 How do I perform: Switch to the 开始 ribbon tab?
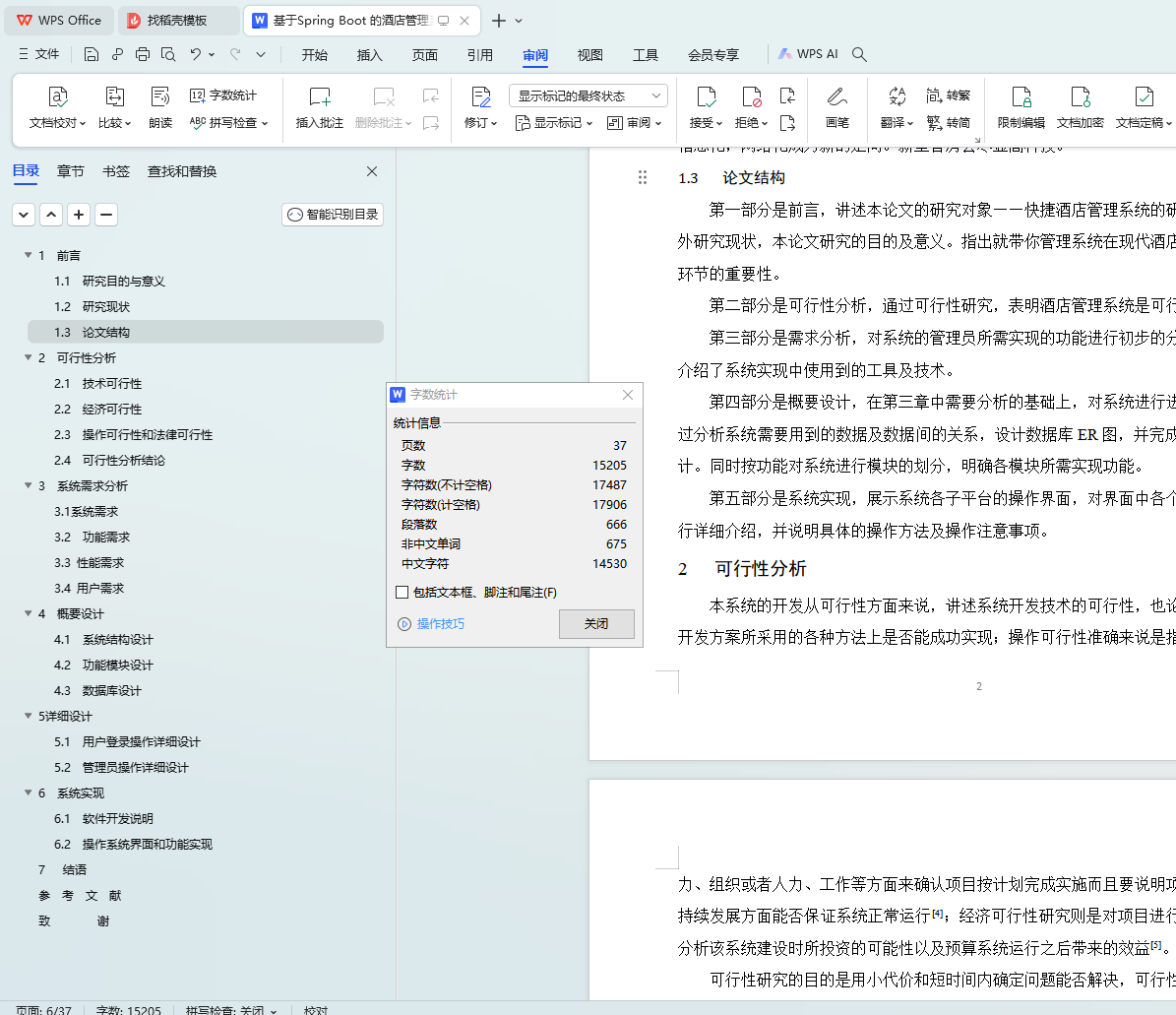point(314,55)
